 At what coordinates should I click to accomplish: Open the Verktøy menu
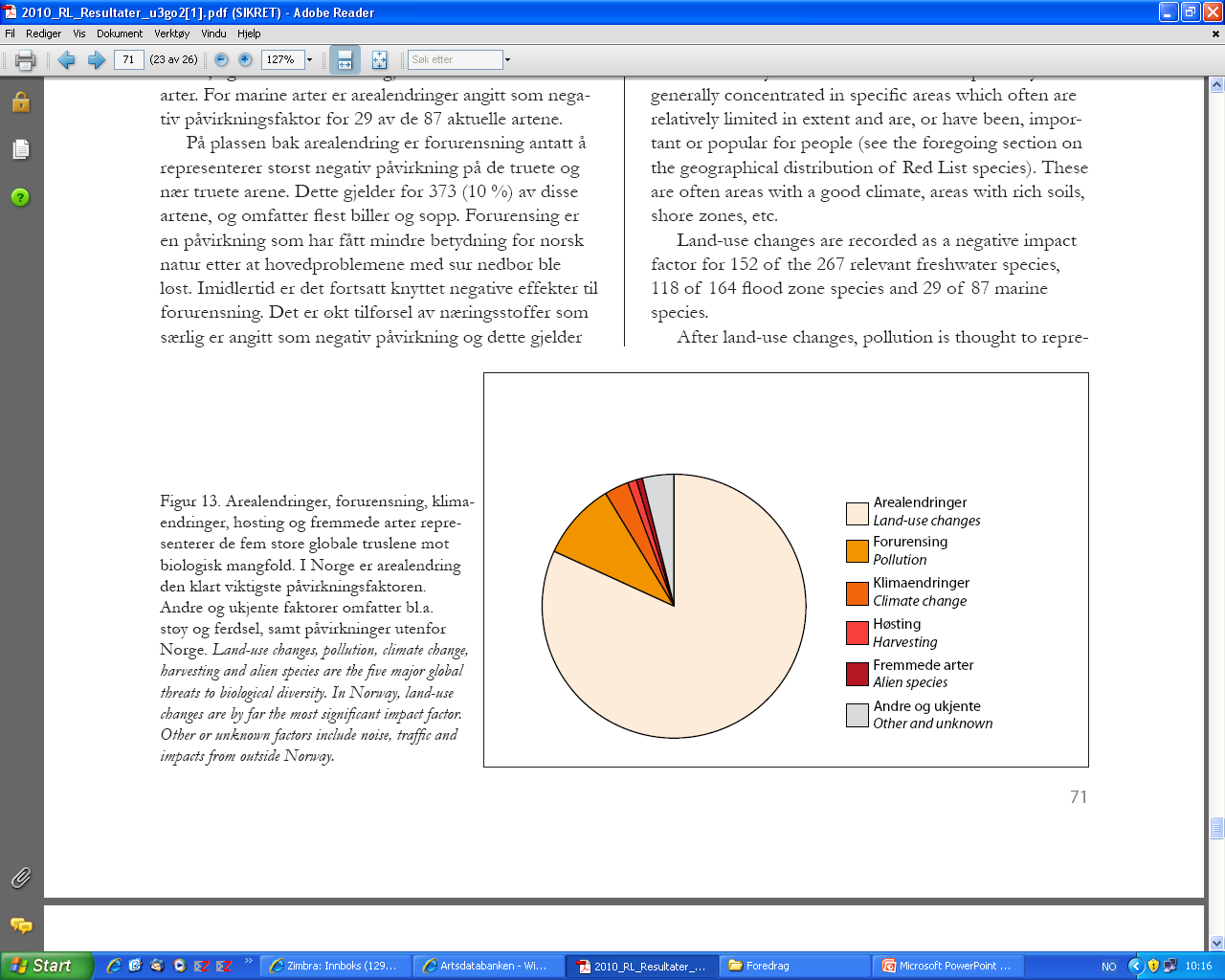(x=172, y=33)
